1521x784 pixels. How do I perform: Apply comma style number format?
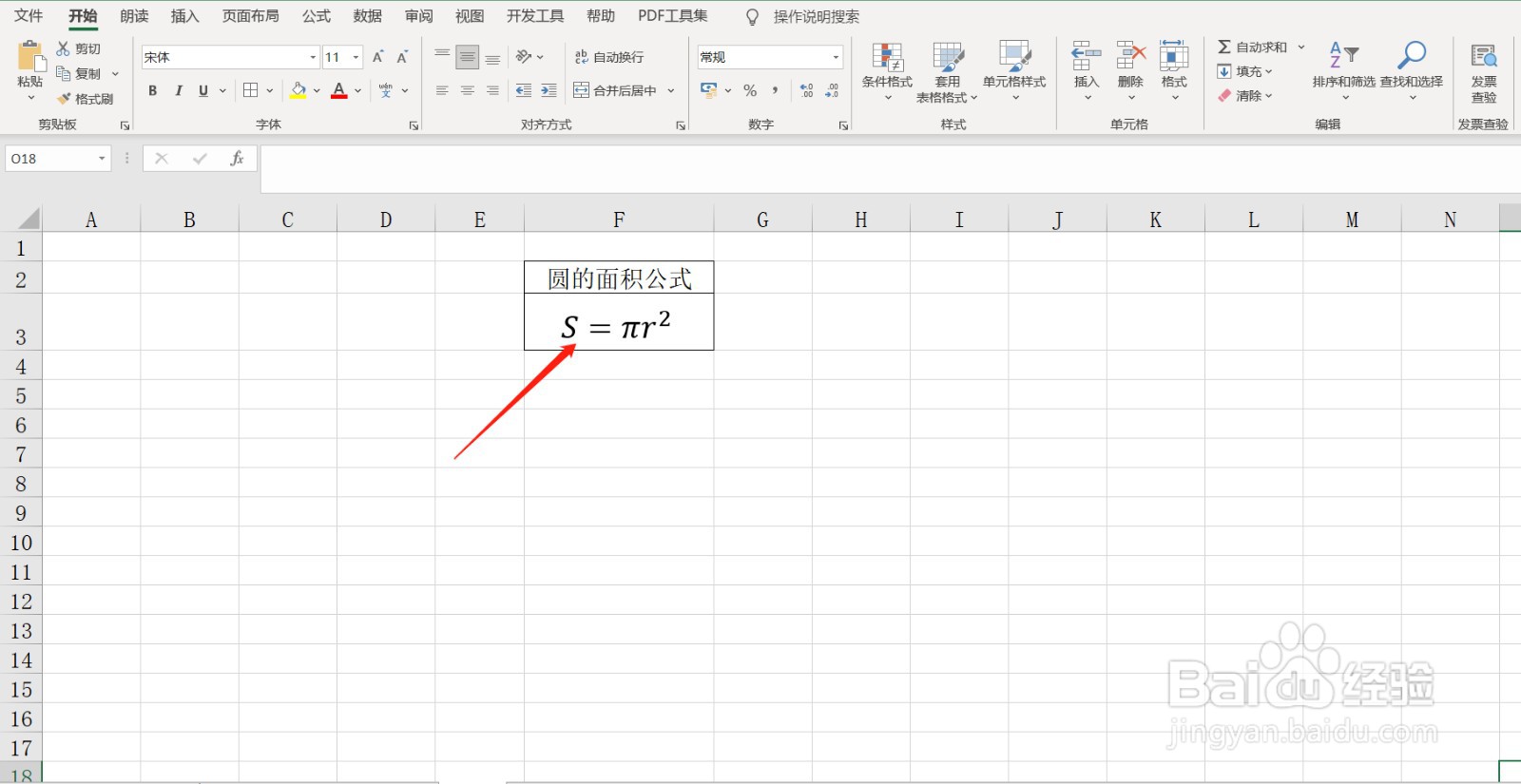[776, 90]
